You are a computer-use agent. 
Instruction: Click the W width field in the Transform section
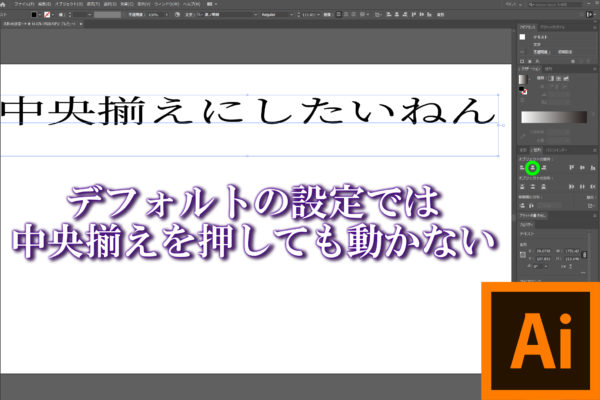(x=572, y=251)
